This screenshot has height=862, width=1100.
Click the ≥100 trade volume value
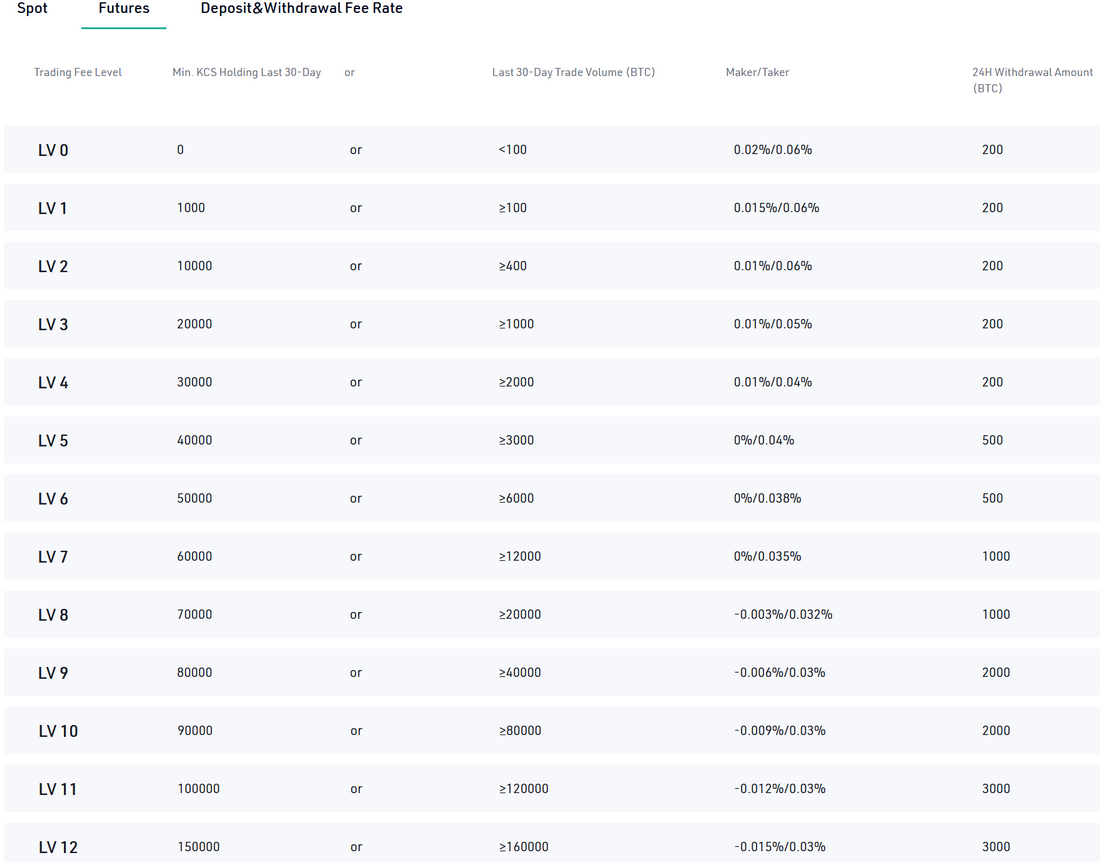[513, 208]
